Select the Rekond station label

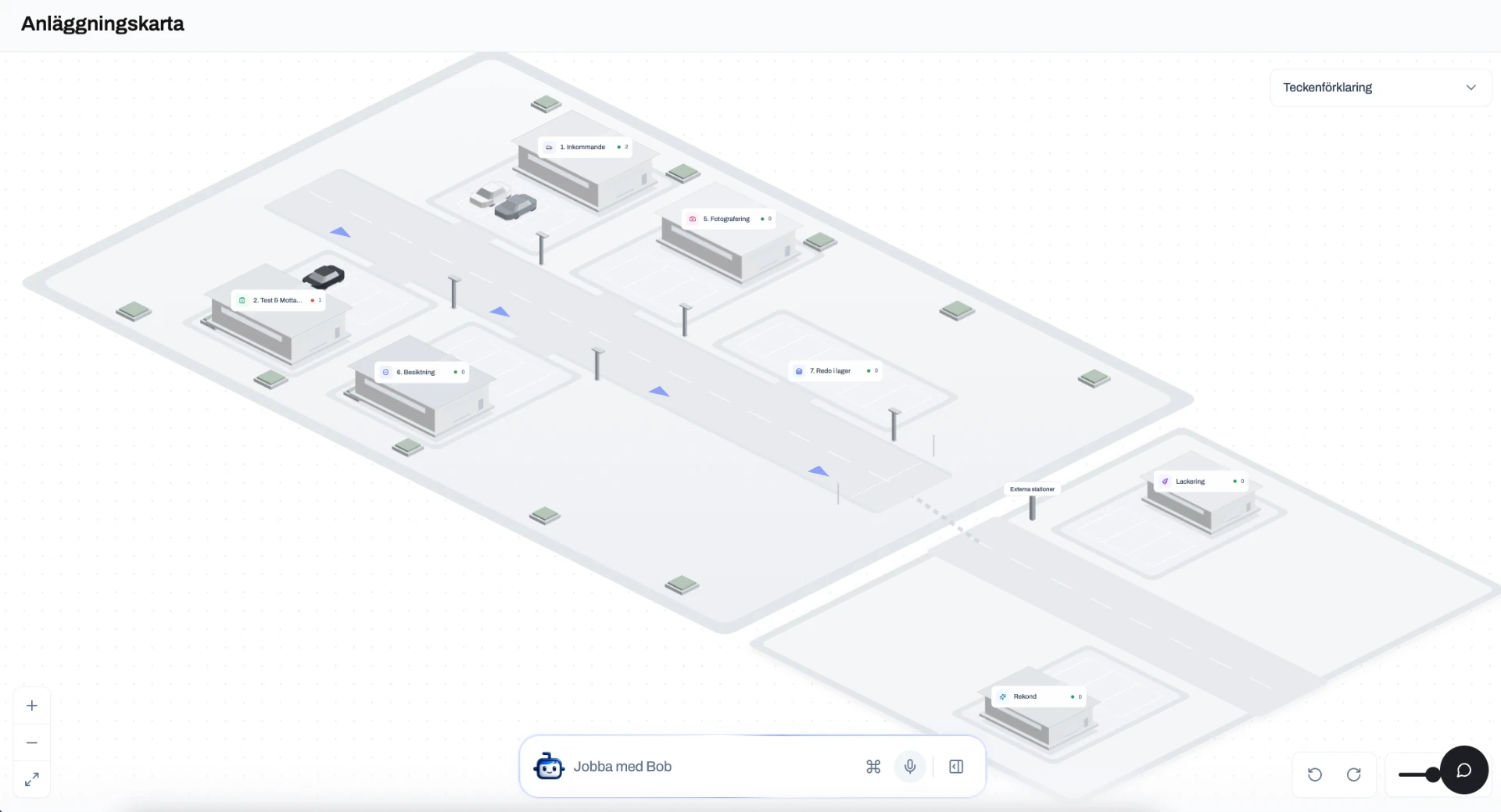1039,696
